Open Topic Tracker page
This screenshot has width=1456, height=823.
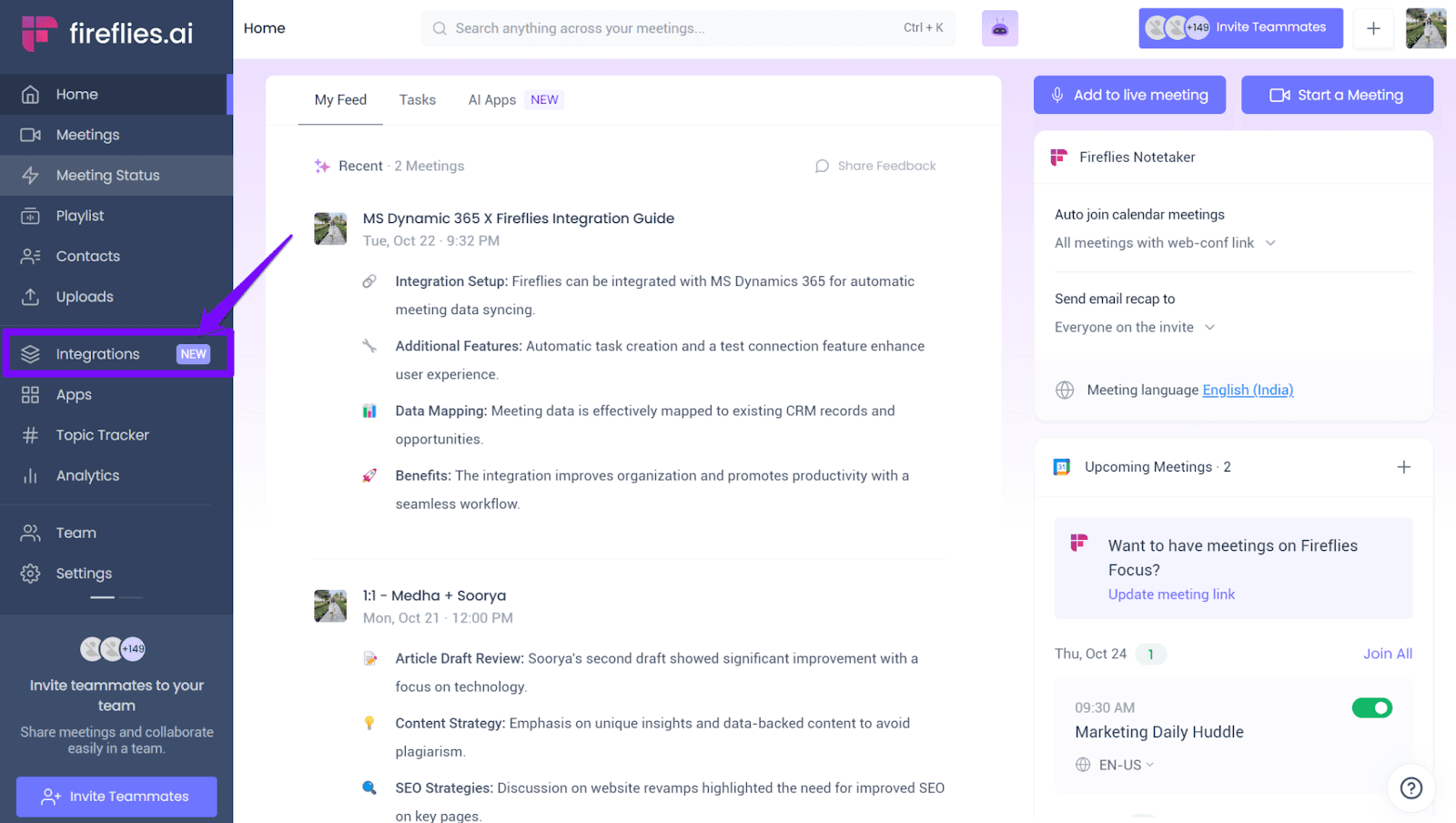[115, 435]
